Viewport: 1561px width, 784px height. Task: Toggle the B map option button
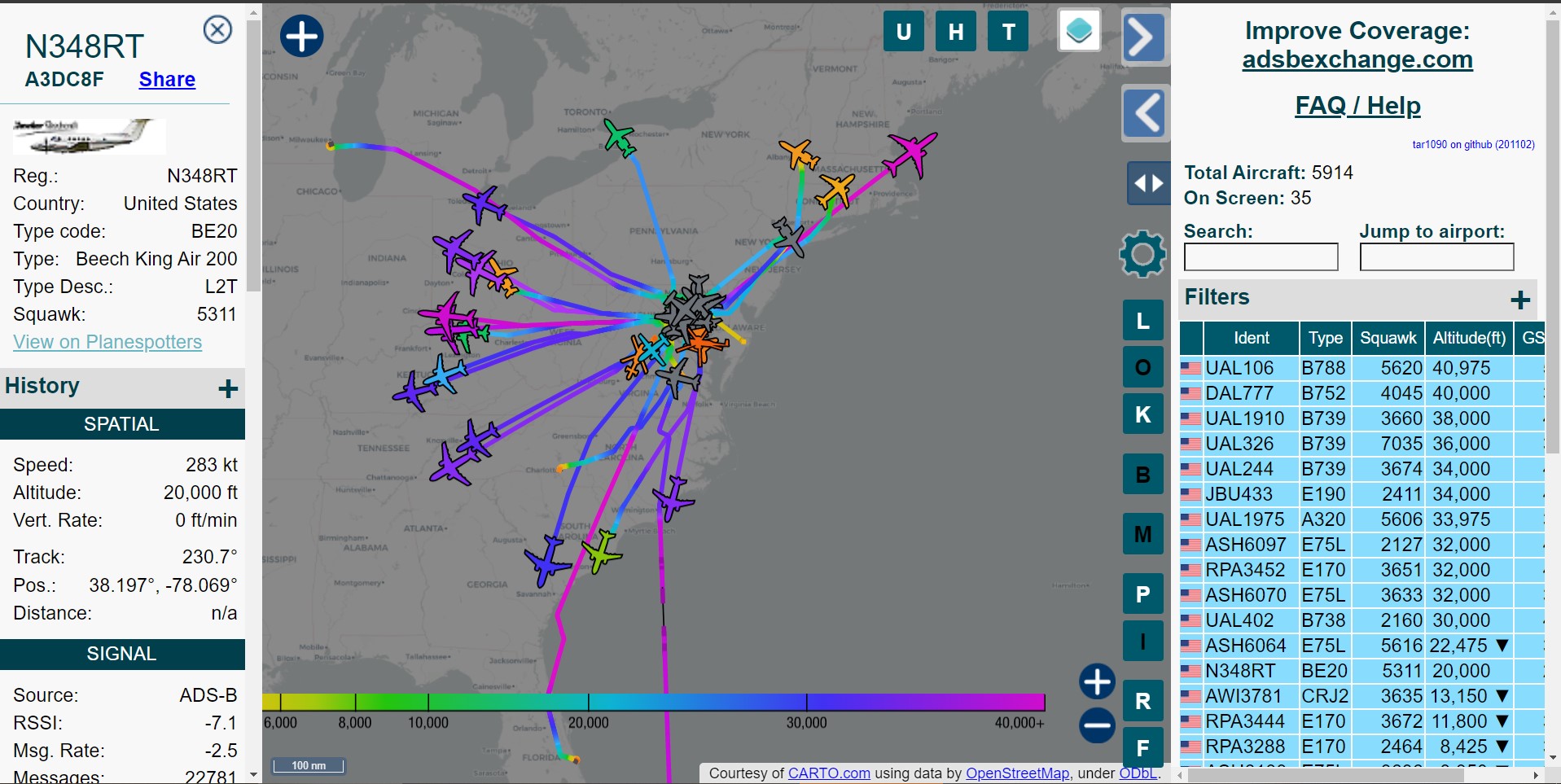point(1143,474)
